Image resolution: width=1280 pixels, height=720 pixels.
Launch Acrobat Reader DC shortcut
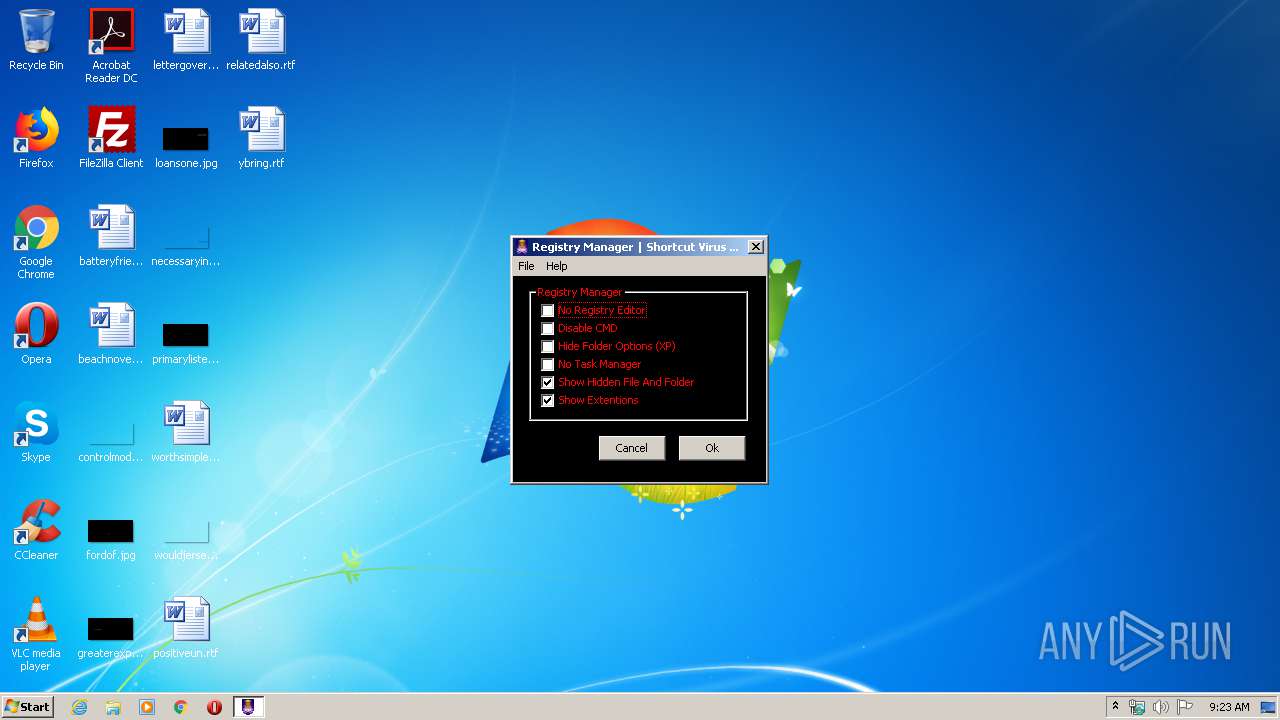111,46
